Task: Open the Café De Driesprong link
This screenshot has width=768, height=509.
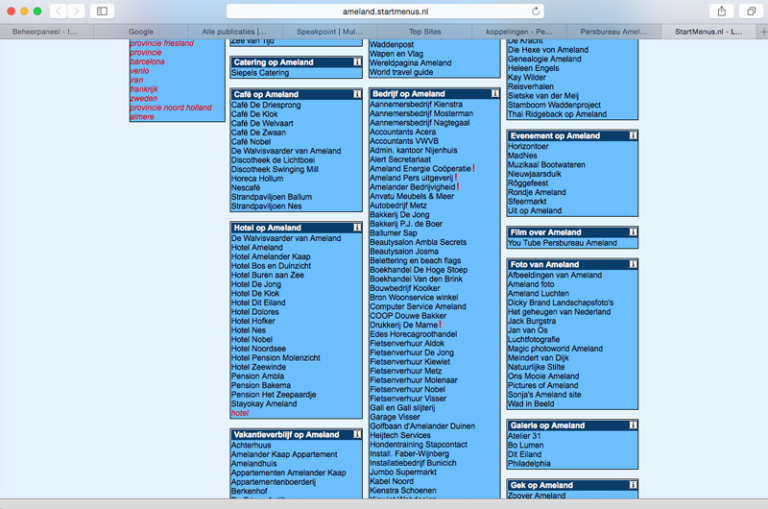Action: click(x=266, y=105)
